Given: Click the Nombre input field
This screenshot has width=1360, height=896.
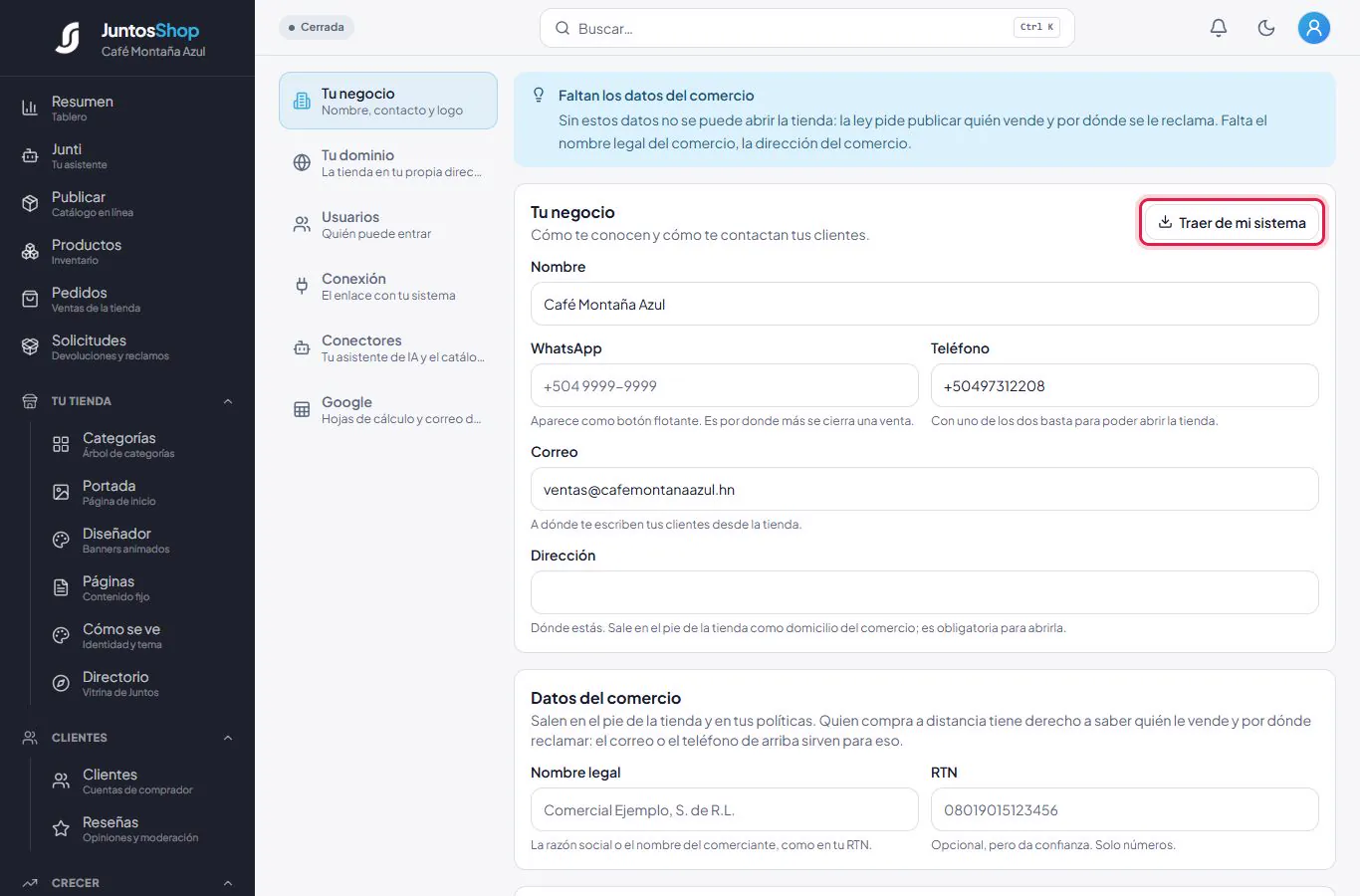Looking at the screenshot, I should (x=925, y=304).
